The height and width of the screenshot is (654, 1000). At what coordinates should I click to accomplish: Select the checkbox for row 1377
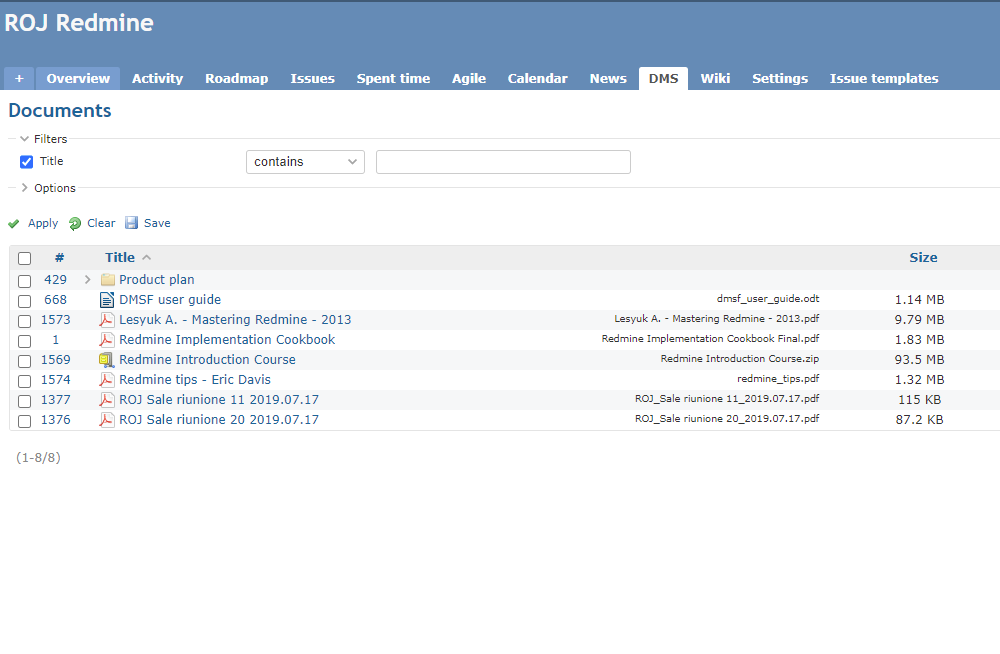tap(24, 401)
